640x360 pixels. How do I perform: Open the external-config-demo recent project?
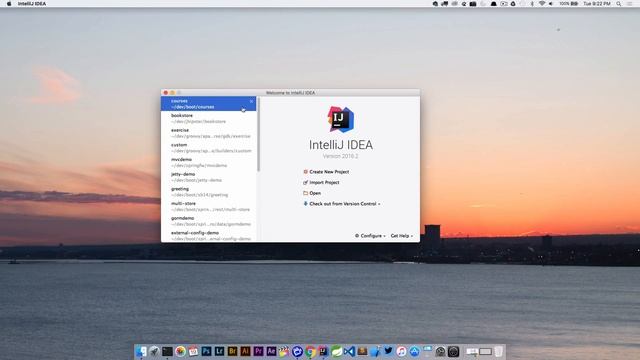coord(208,236)
